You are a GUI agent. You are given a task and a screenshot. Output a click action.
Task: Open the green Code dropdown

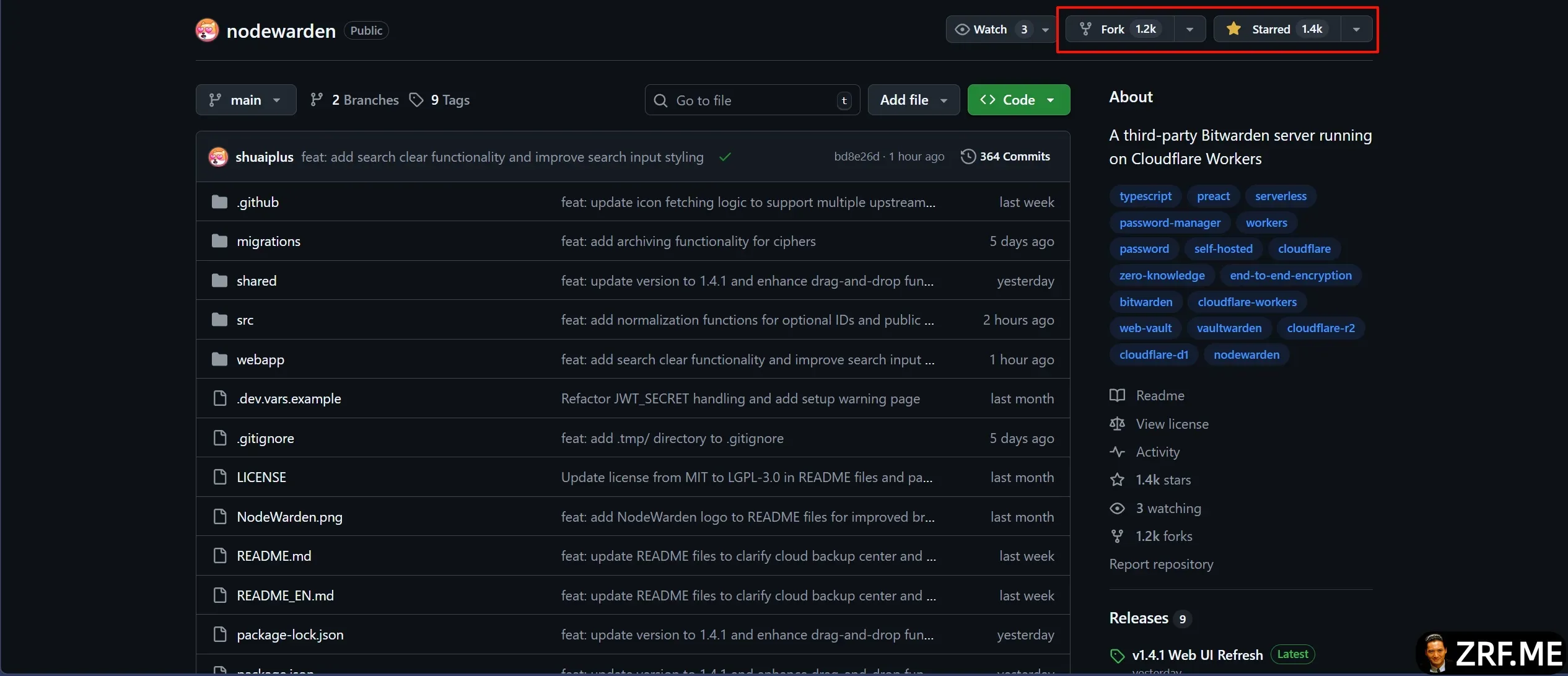pos(1018,100)
